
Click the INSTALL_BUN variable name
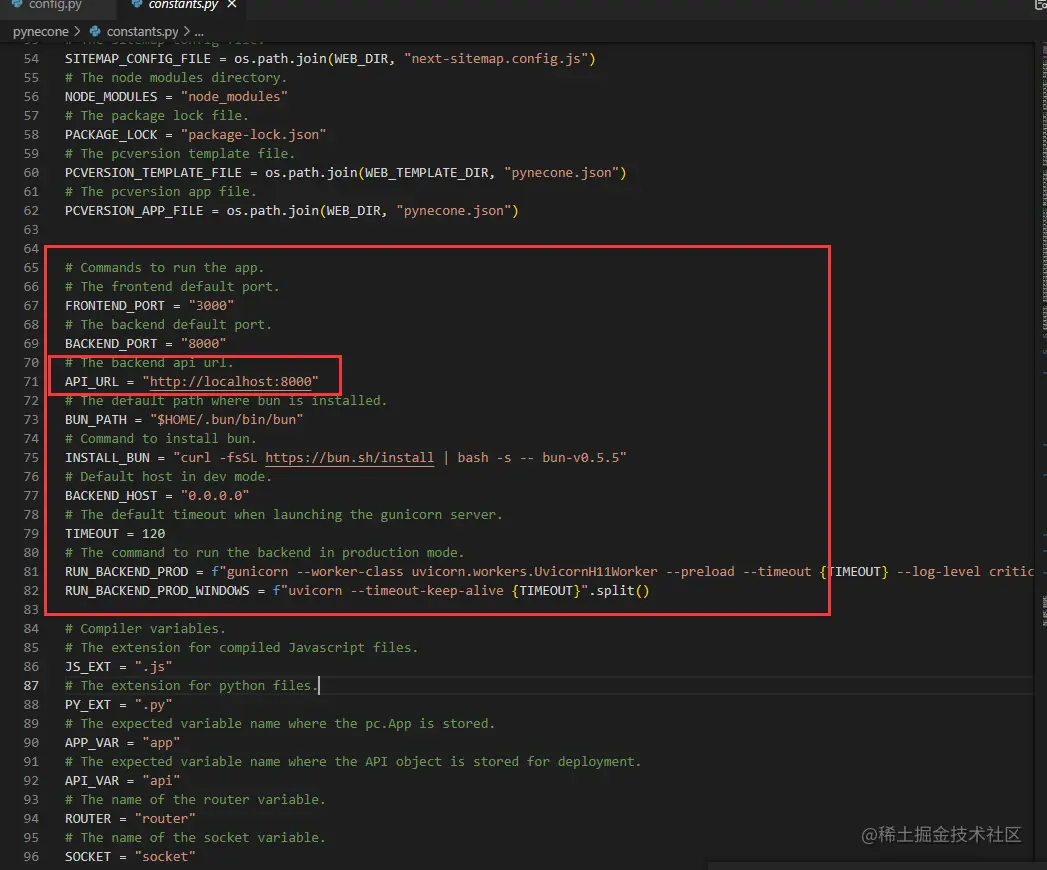tap(107, 458)
